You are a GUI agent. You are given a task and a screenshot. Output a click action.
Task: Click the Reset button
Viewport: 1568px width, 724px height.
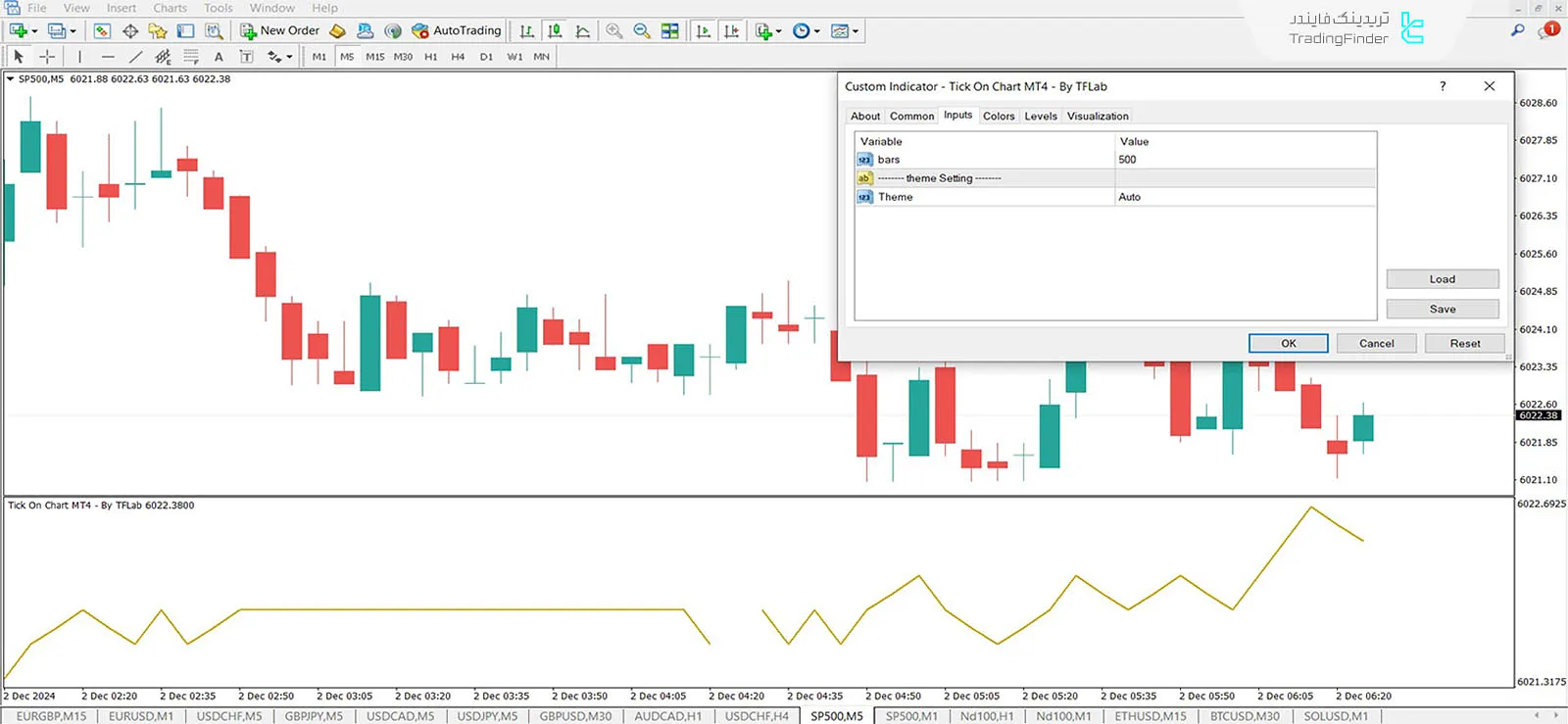point(1465,343)
